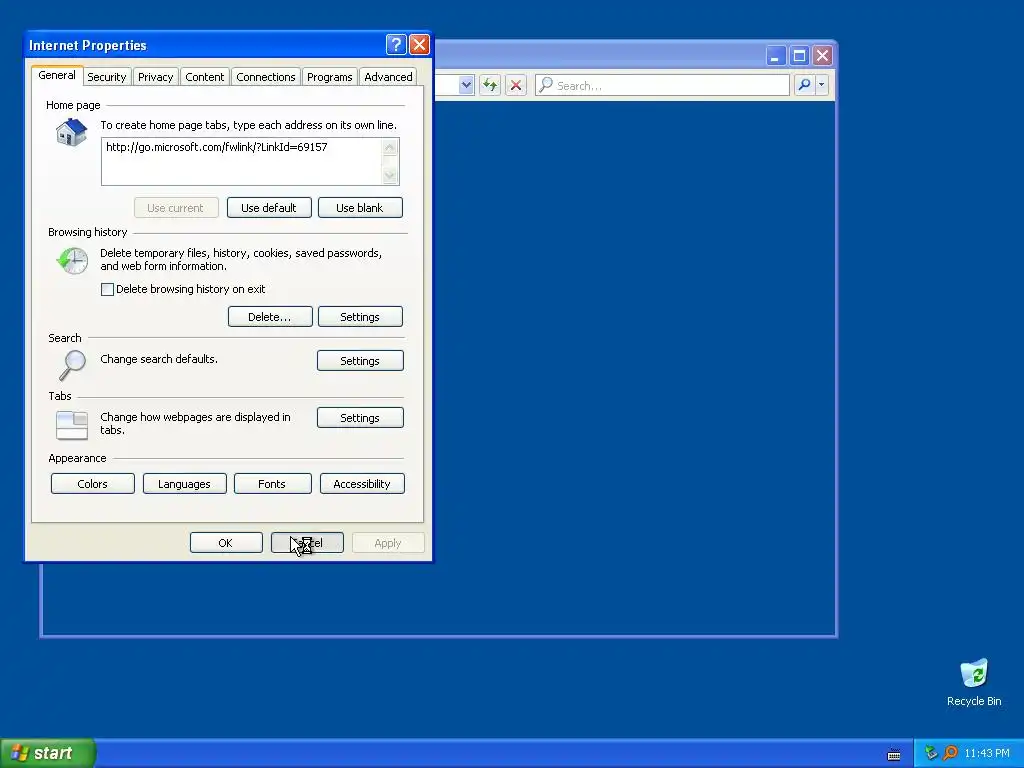
Task: Open Browsing history Settings
Action: click(x=360, y=317)
